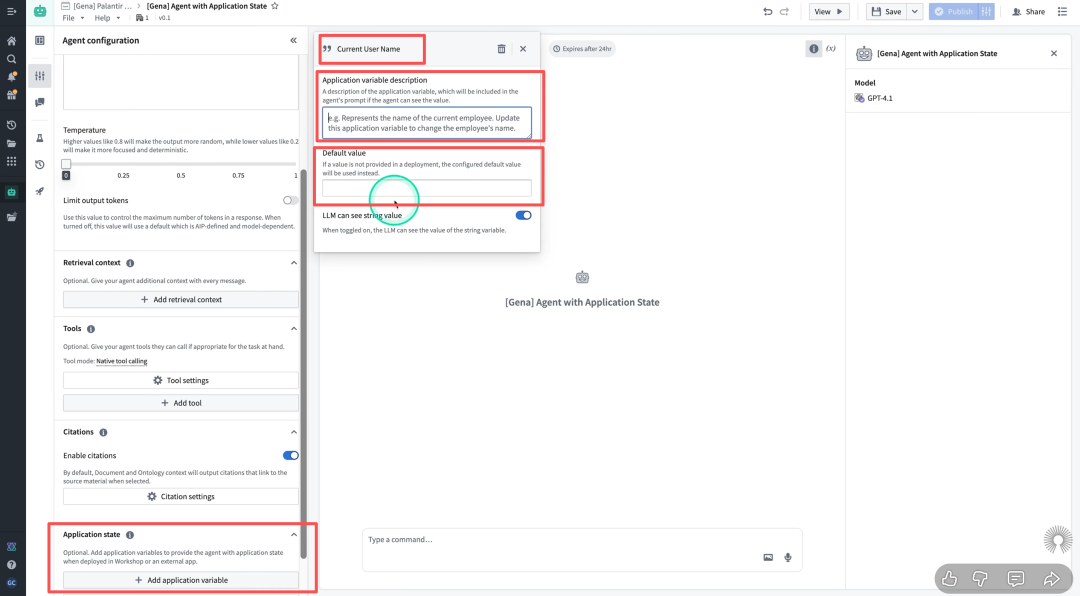Open the GC user avatar
Viewport: 1080px width, 596px height.
point(11,582)
